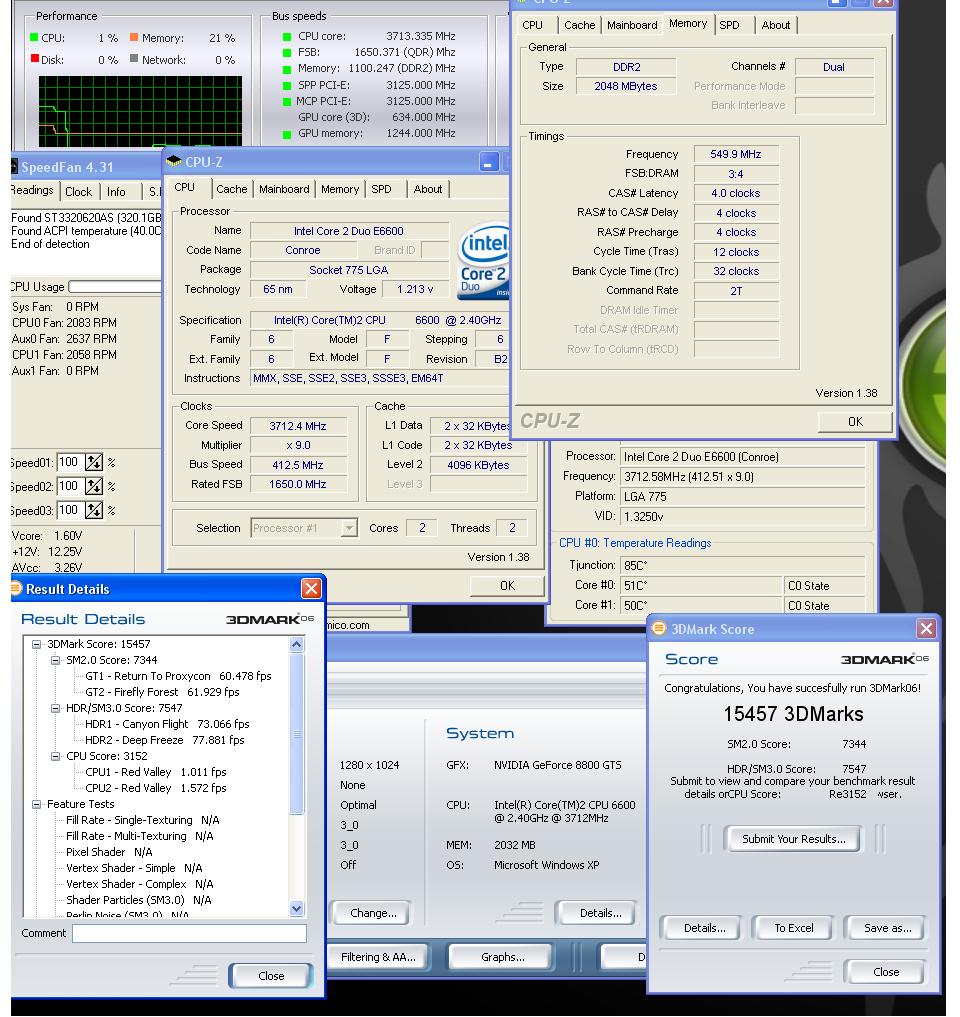This screenshot has height=1017, width=960.
Task: Click the SpeedFan CPU Usage bar
Action: coord(115,286)
